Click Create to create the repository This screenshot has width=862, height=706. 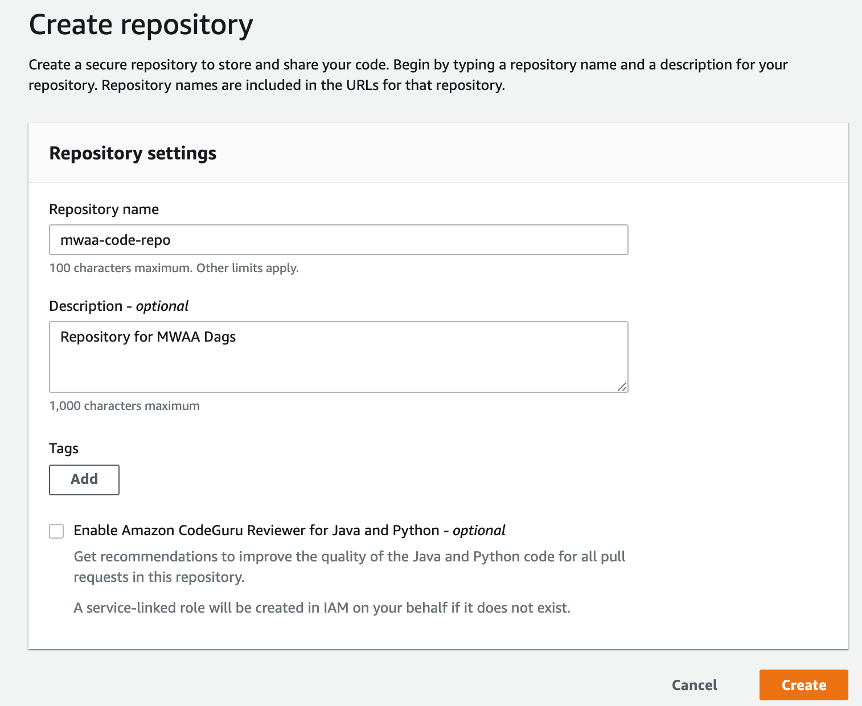803,685
